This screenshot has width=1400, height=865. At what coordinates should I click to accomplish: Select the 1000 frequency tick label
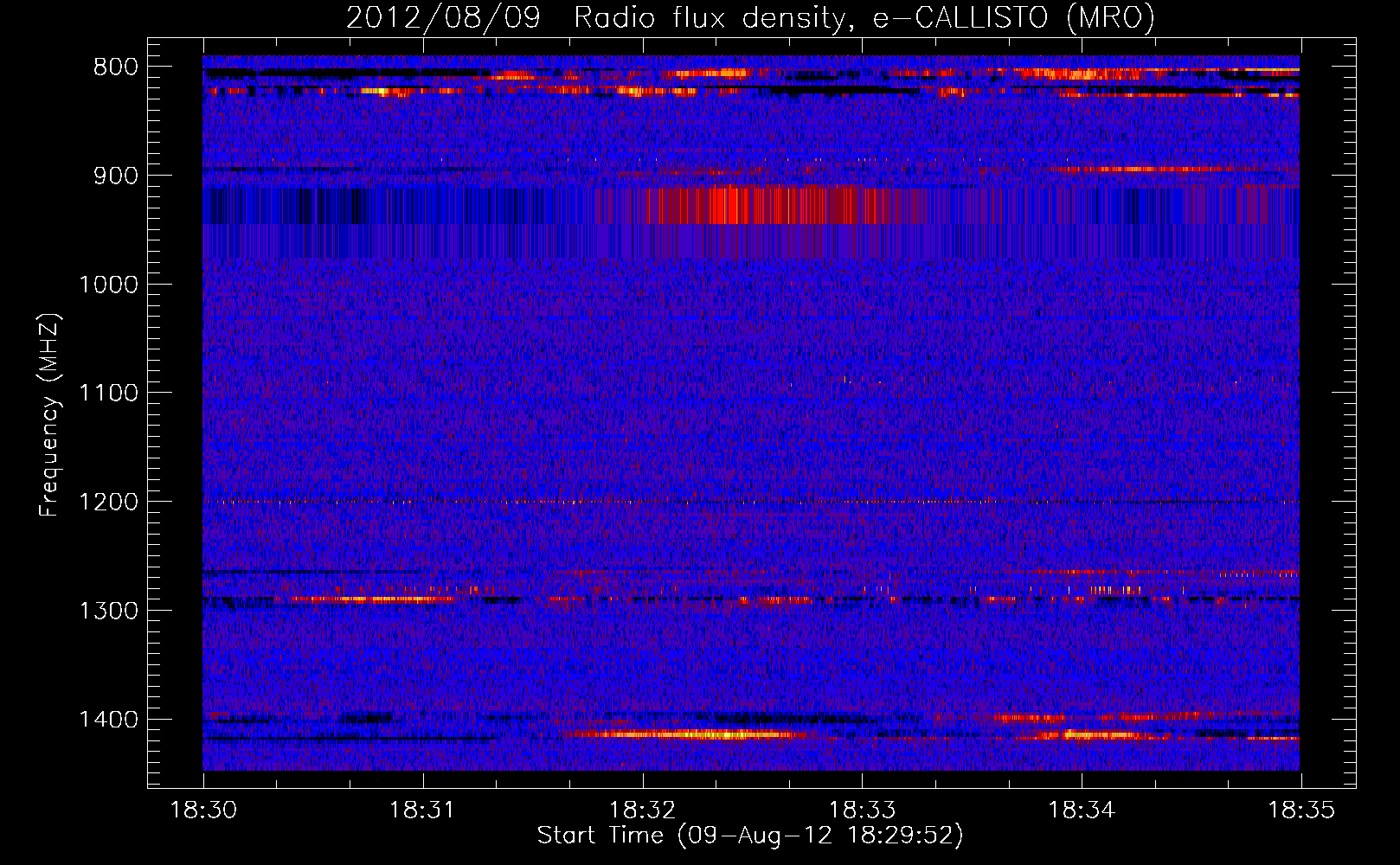tap(108, 285)
